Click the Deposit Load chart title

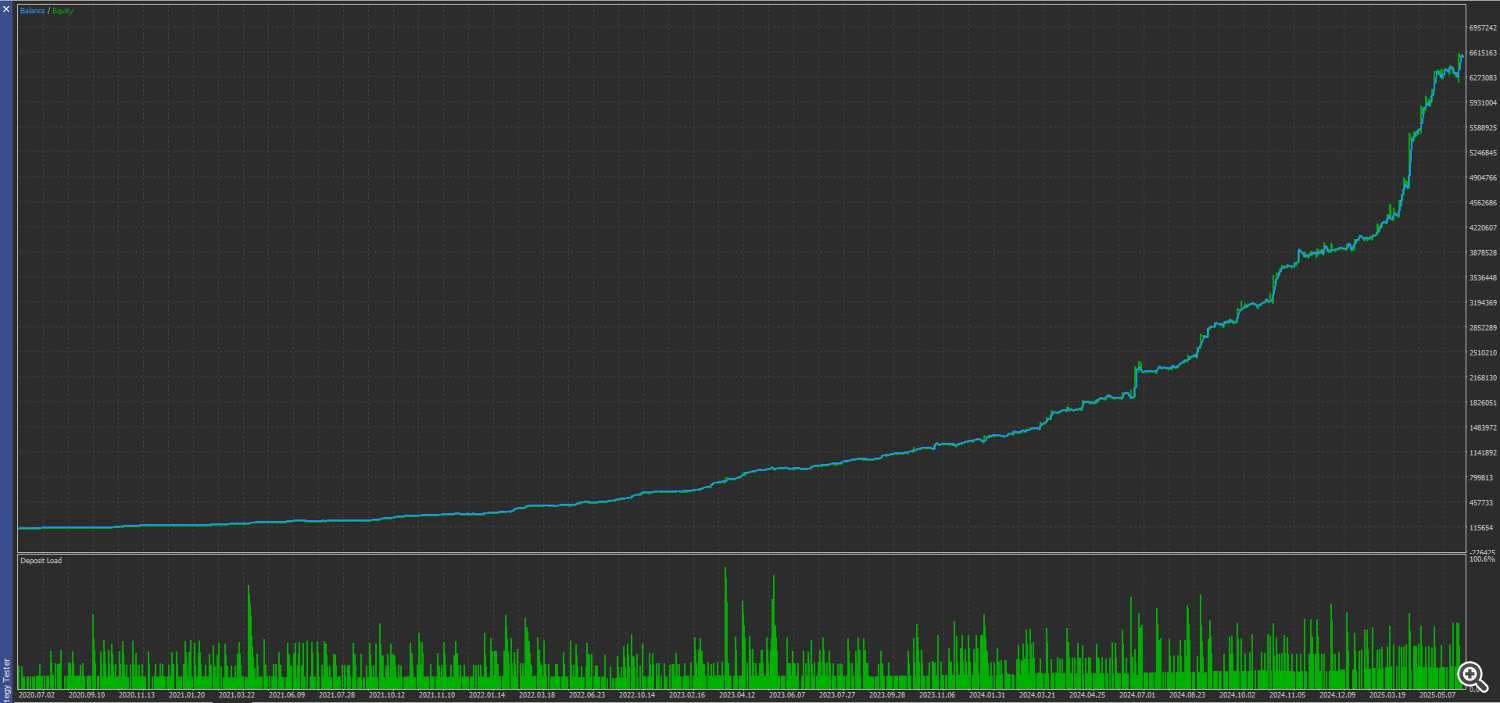point(41,560)
